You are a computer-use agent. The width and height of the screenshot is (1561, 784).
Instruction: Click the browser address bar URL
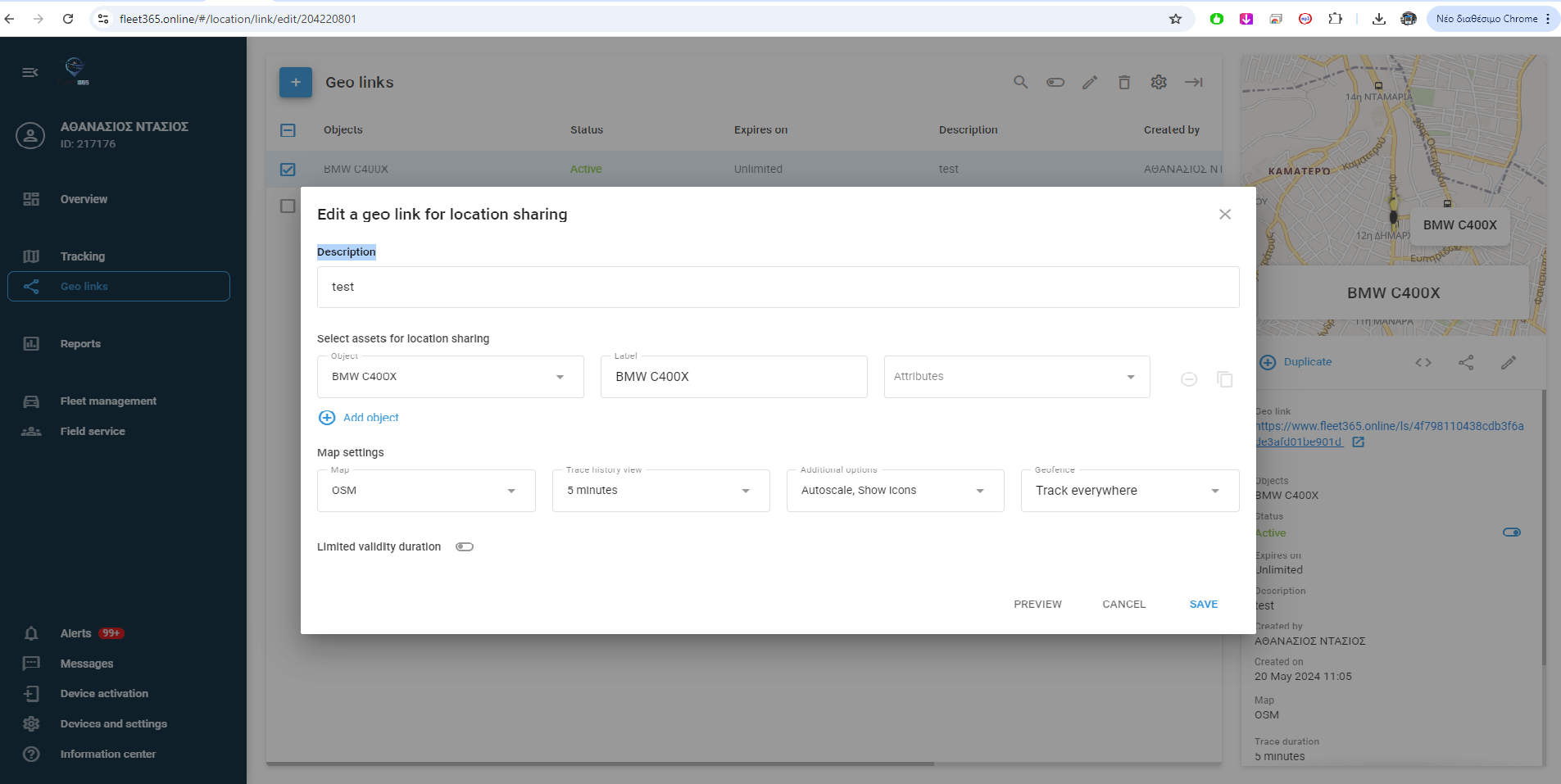(x=238, y=19)
